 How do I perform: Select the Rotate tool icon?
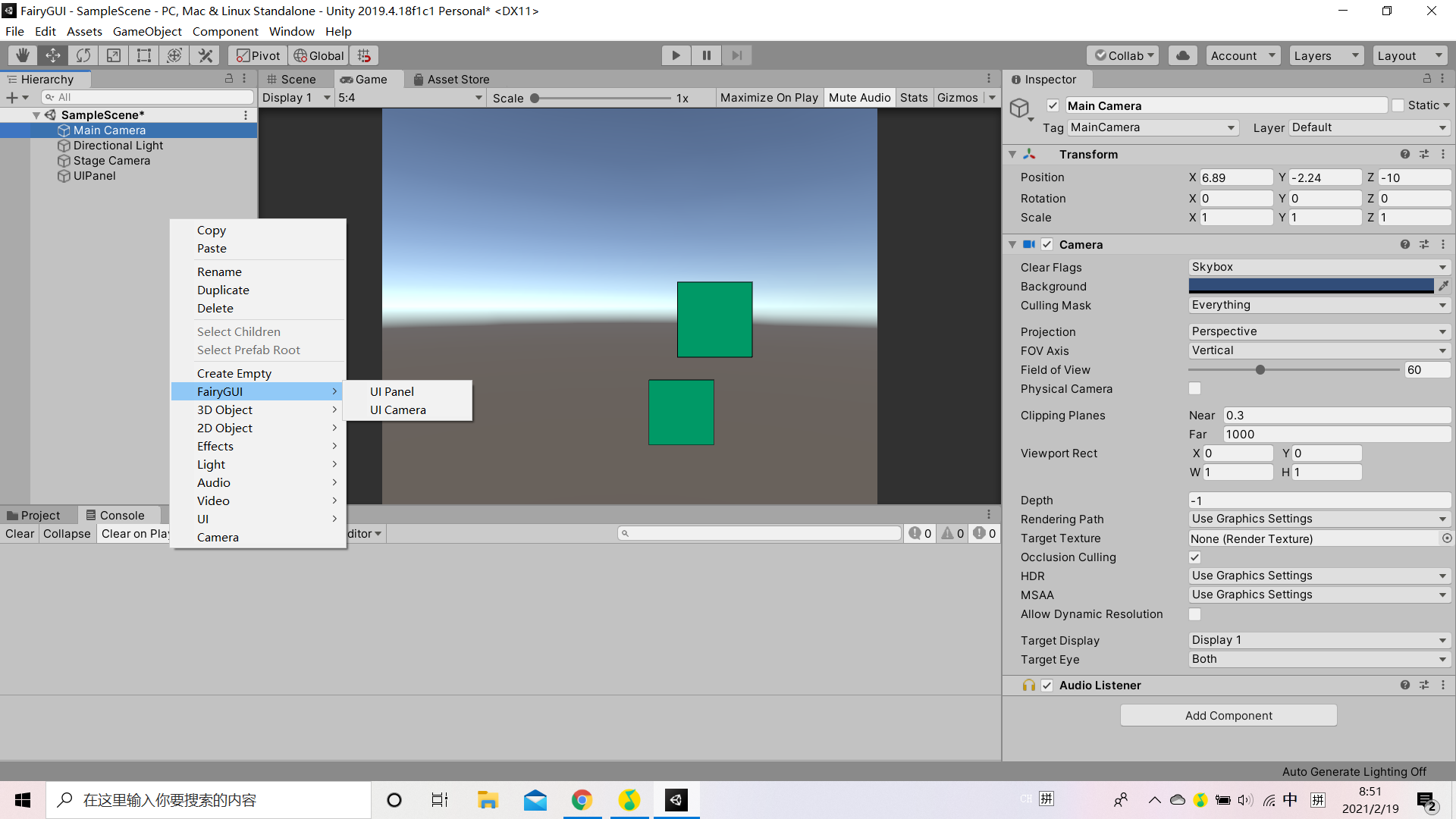[x=83, y=55]
